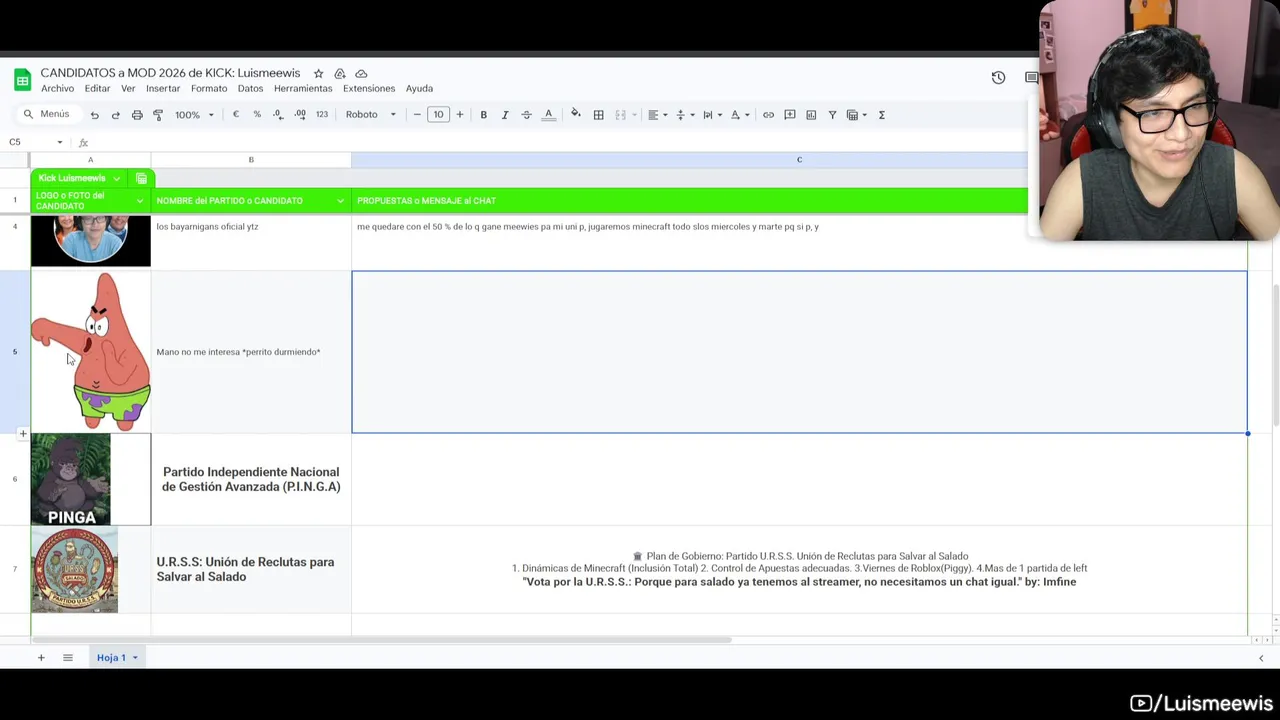Open the Editar menu
The image size is (1280, 720).
point(97,88)
